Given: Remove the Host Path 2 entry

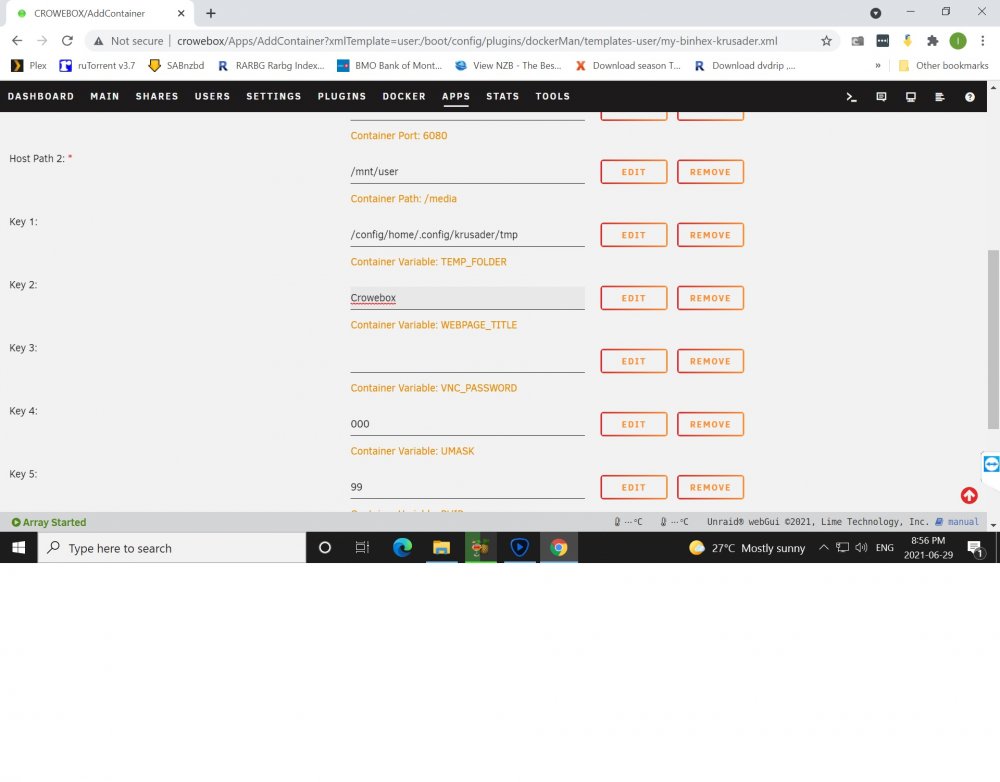Looking at the screenshot, I should [710, 172].
